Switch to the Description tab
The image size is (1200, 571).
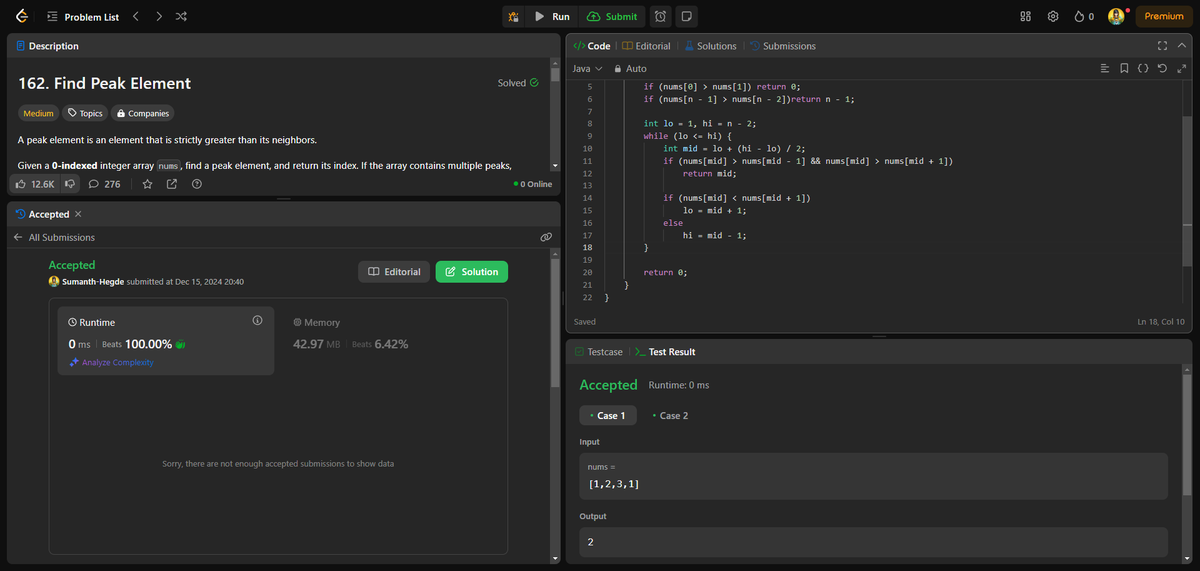tap(48, 46)
